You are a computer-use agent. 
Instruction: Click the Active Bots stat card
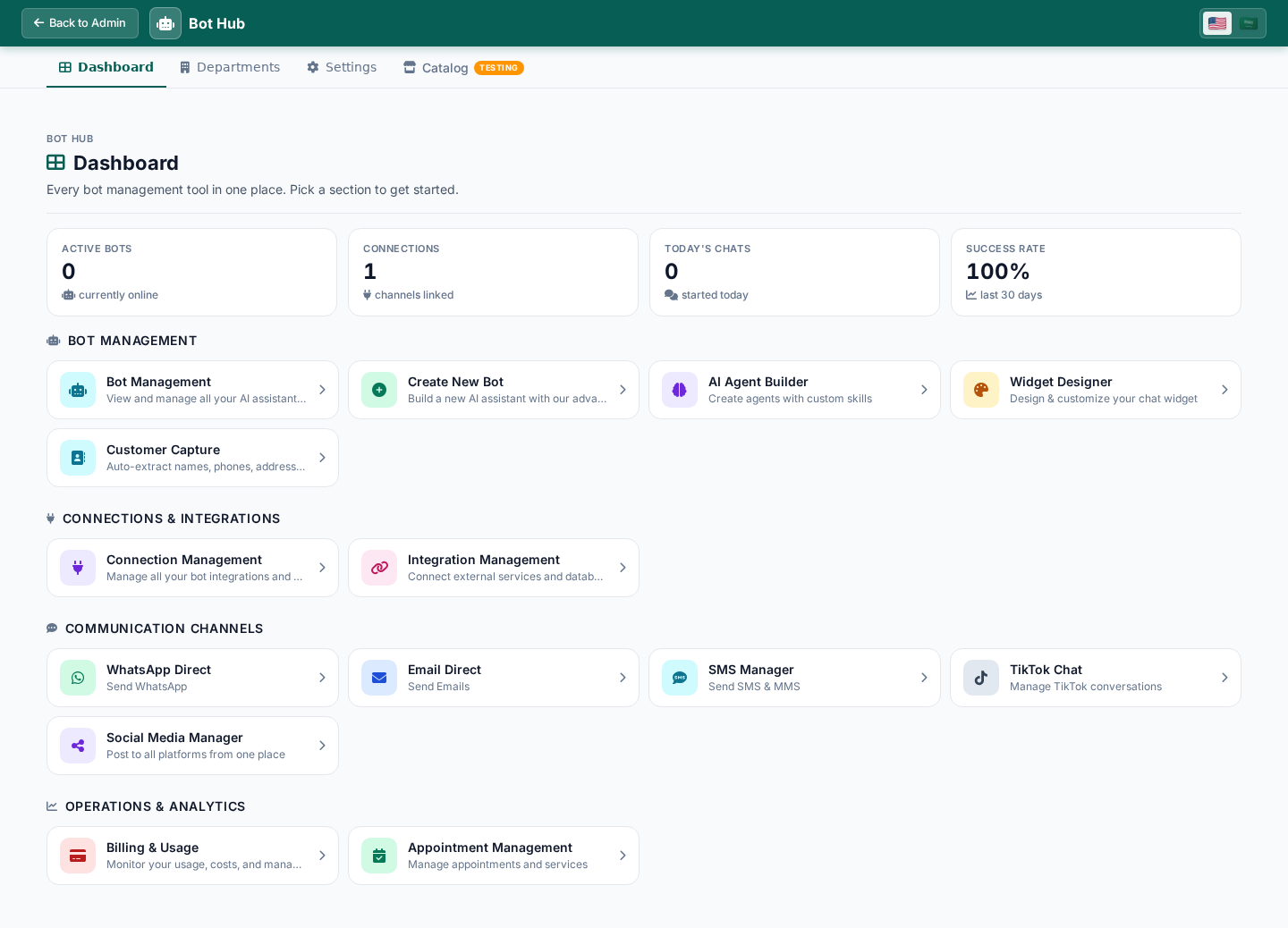click(x=191, y=272)
